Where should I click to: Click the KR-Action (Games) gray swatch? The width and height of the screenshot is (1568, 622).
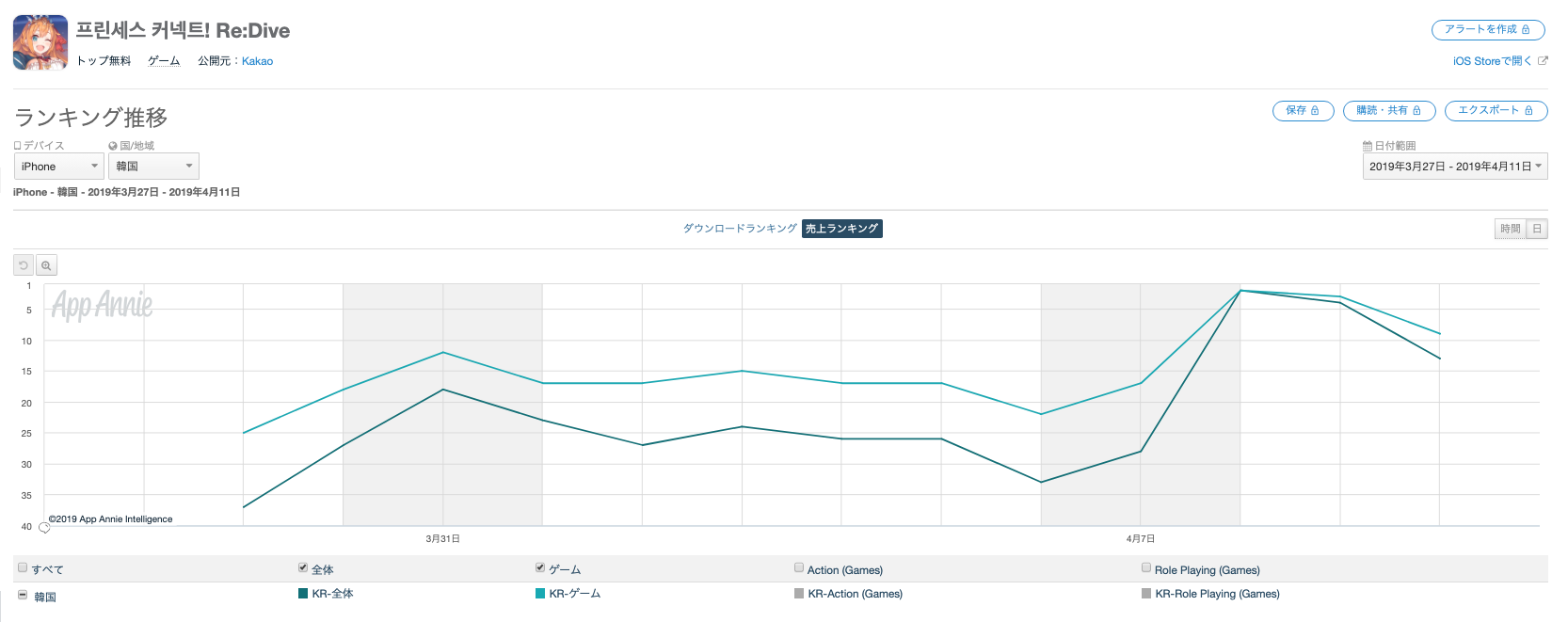tap(799, 594)
